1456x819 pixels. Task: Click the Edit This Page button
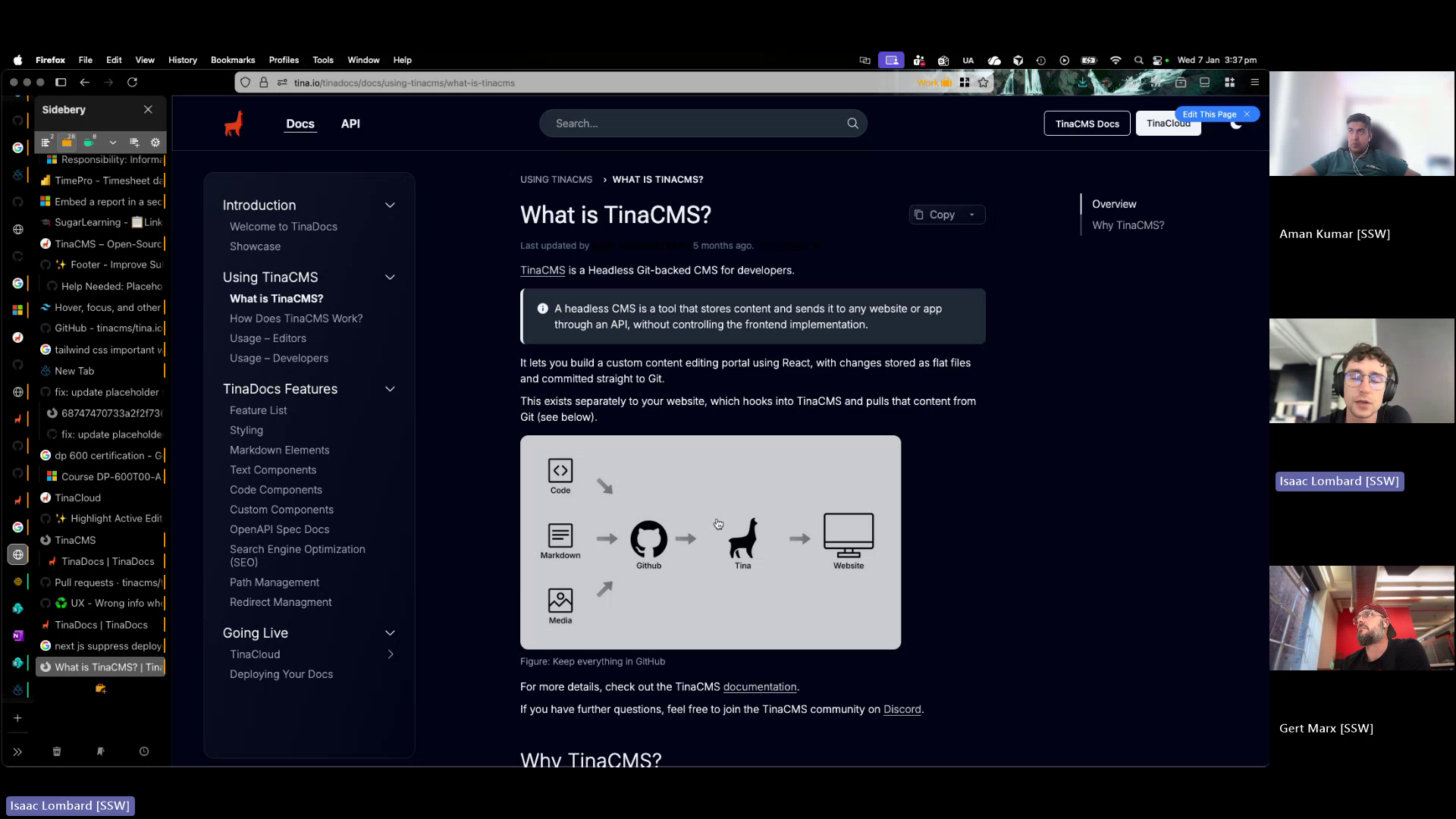point(1211,114)
